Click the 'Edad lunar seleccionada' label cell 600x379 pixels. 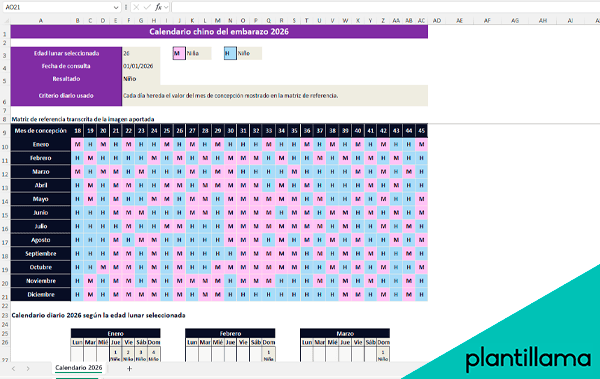pos(66,54)
